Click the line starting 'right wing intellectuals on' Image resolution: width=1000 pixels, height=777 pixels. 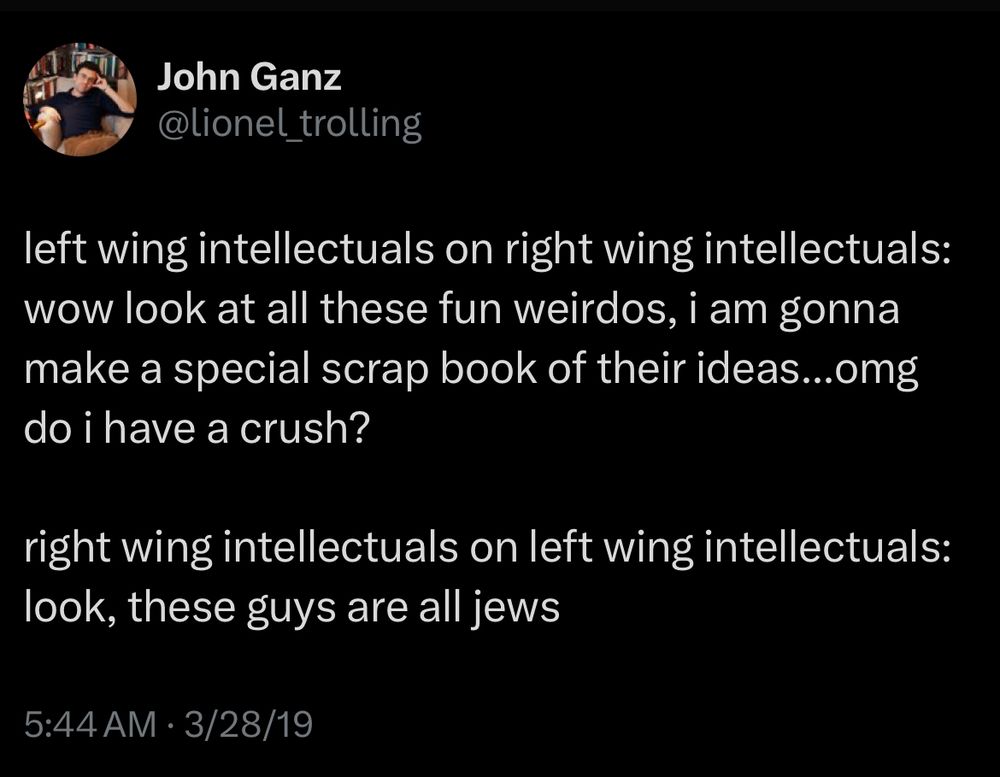click(488, 548)
